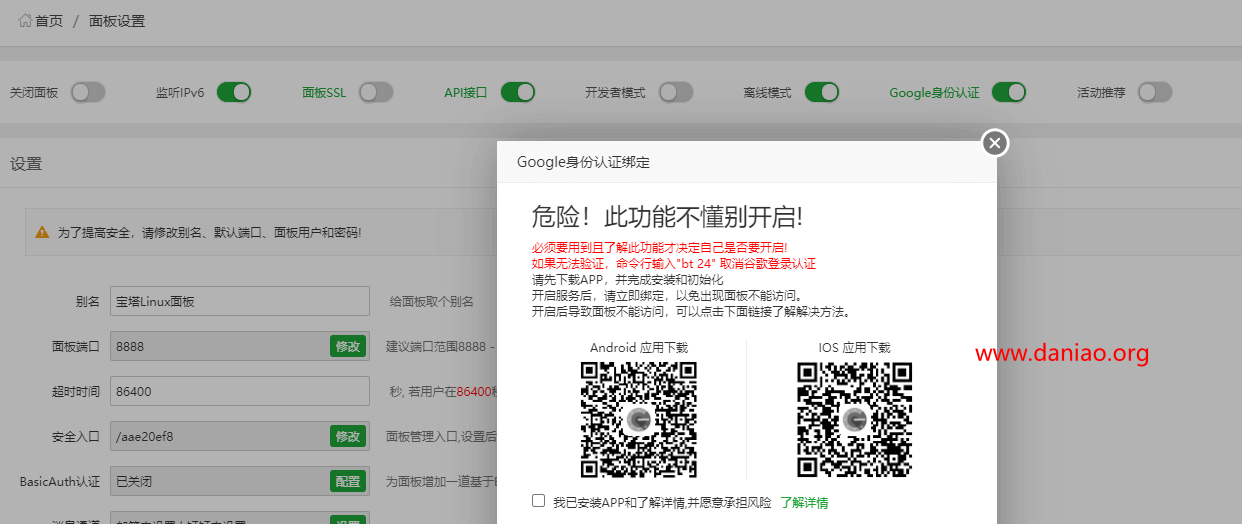Click the 危险！此功能不懂别开启! heading
This screenshot has height=524, width=1242.
click(x=667, y=217)
